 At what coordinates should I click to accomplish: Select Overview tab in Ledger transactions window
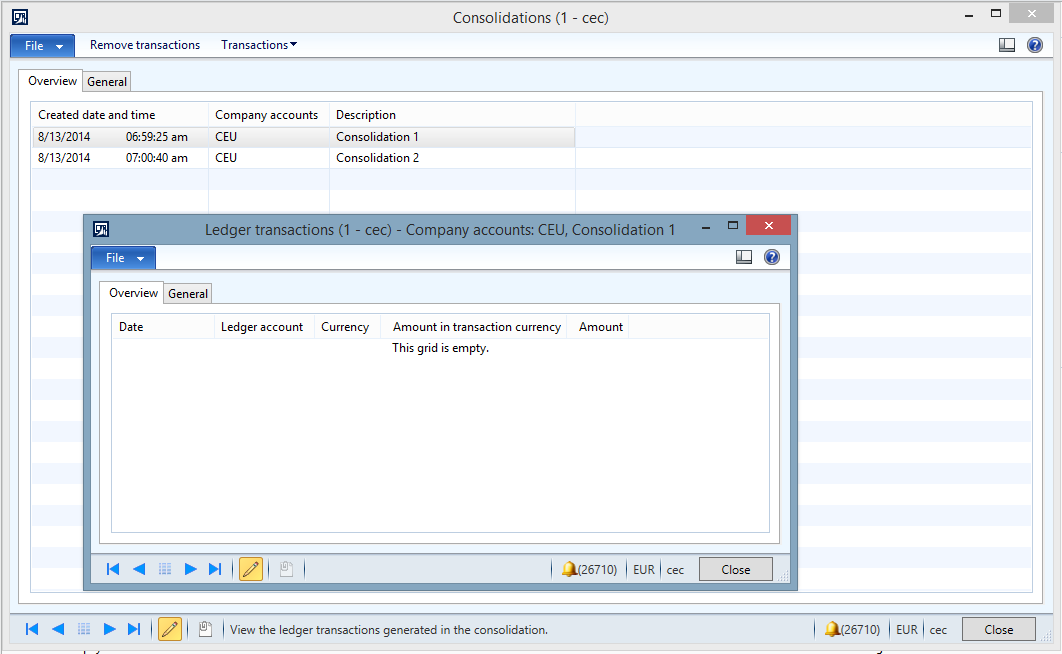coord(132,293)
